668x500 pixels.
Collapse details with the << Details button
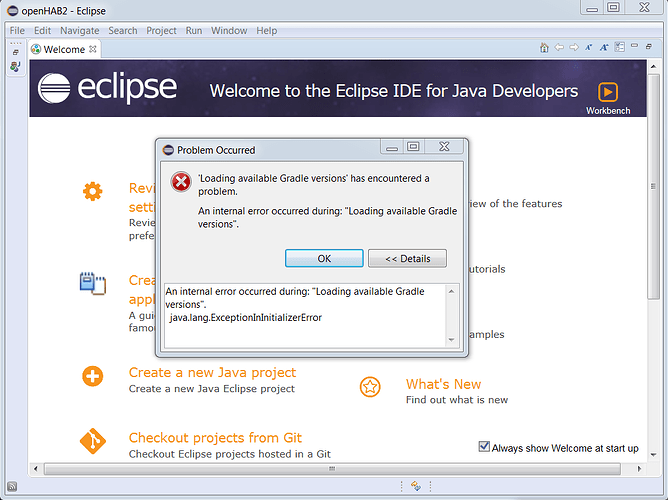pos(407,259)
